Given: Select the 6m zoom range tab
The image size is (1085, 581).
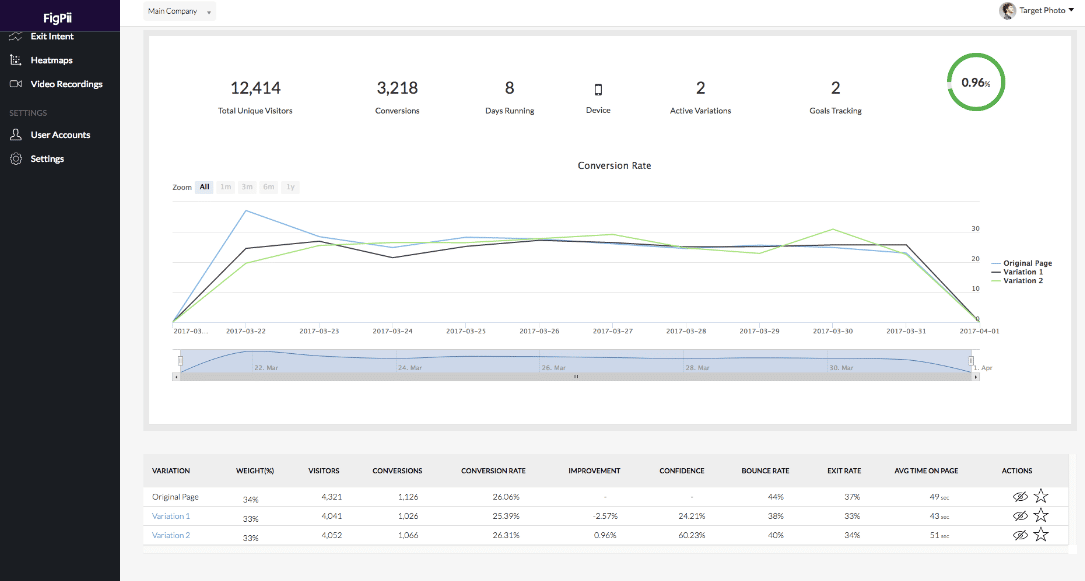Looking at the screenshot, I should (x=268, y=187).
